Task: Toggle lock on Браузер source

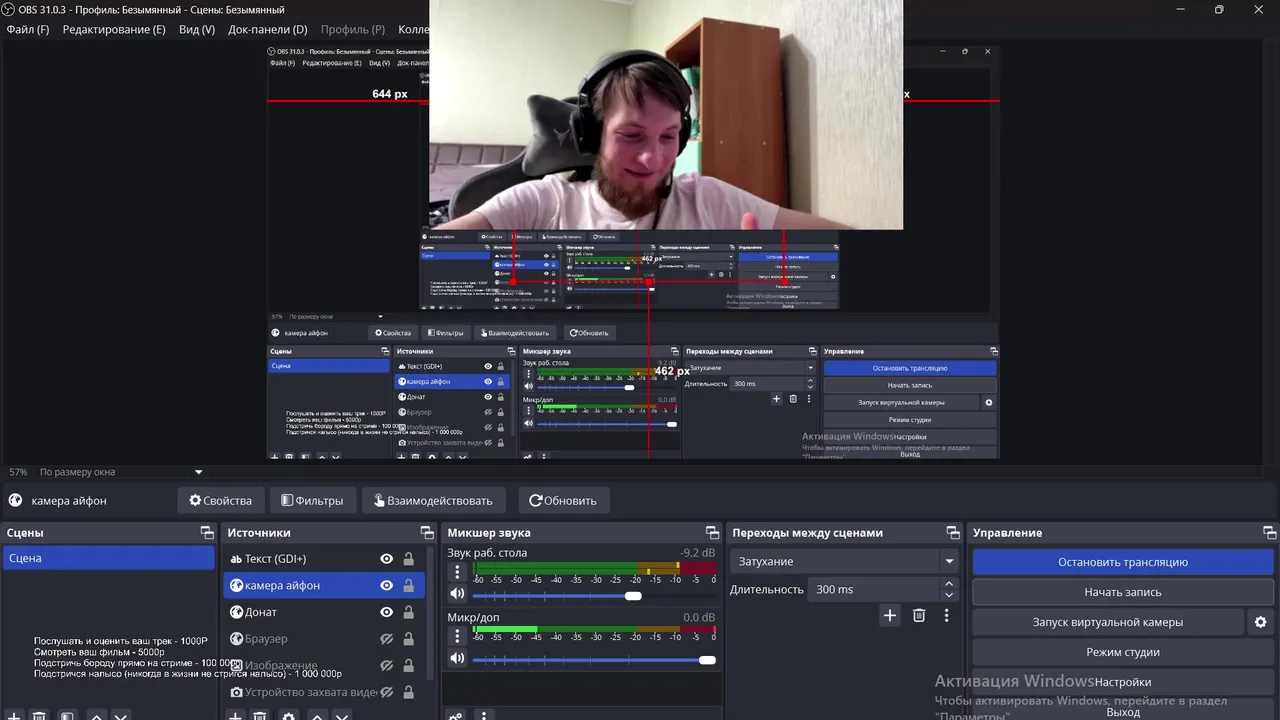Action: [408, 639]
